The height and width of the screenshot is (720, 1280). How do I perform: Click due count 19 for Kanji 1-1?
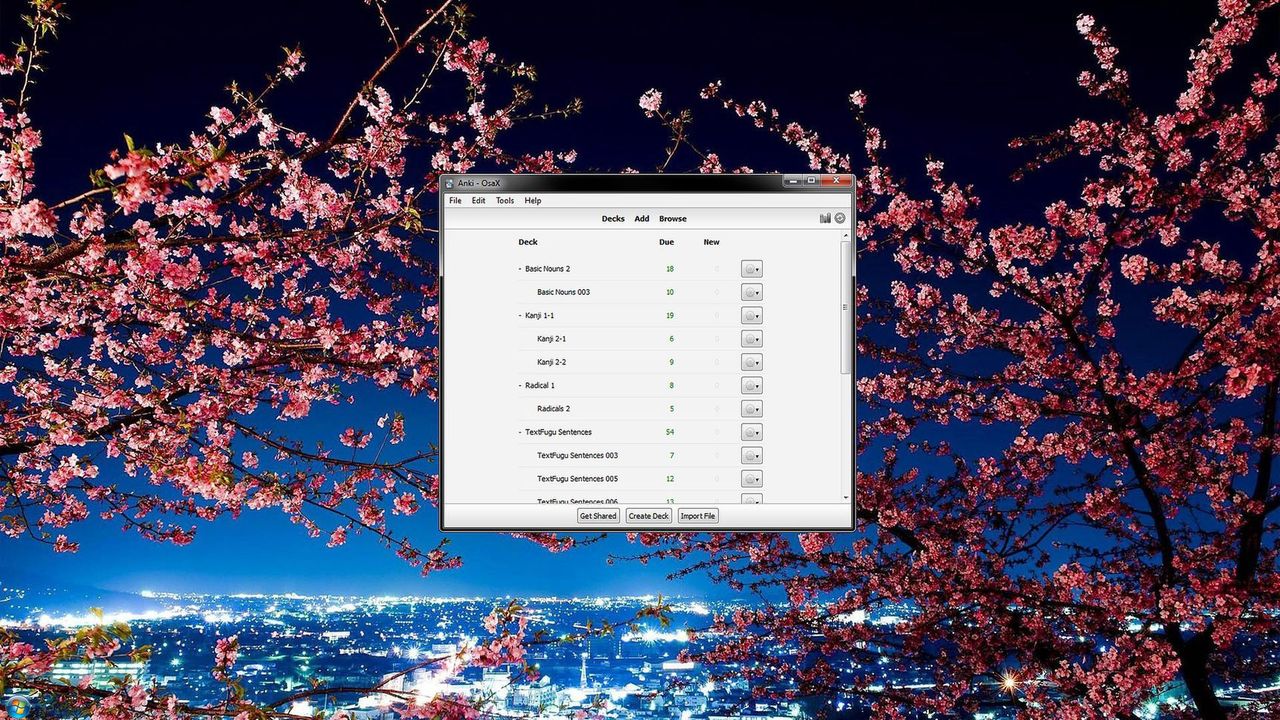click(670, 315)
